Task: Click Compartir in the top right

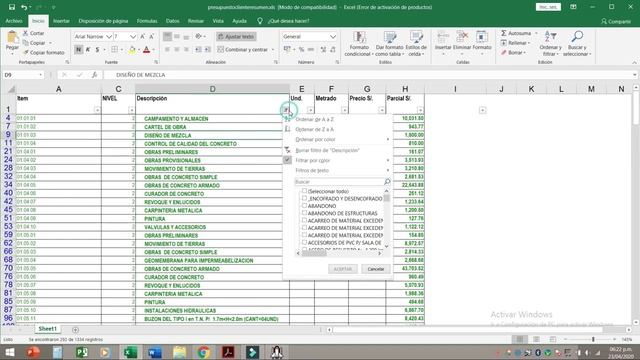Action: tap(616, 21)
